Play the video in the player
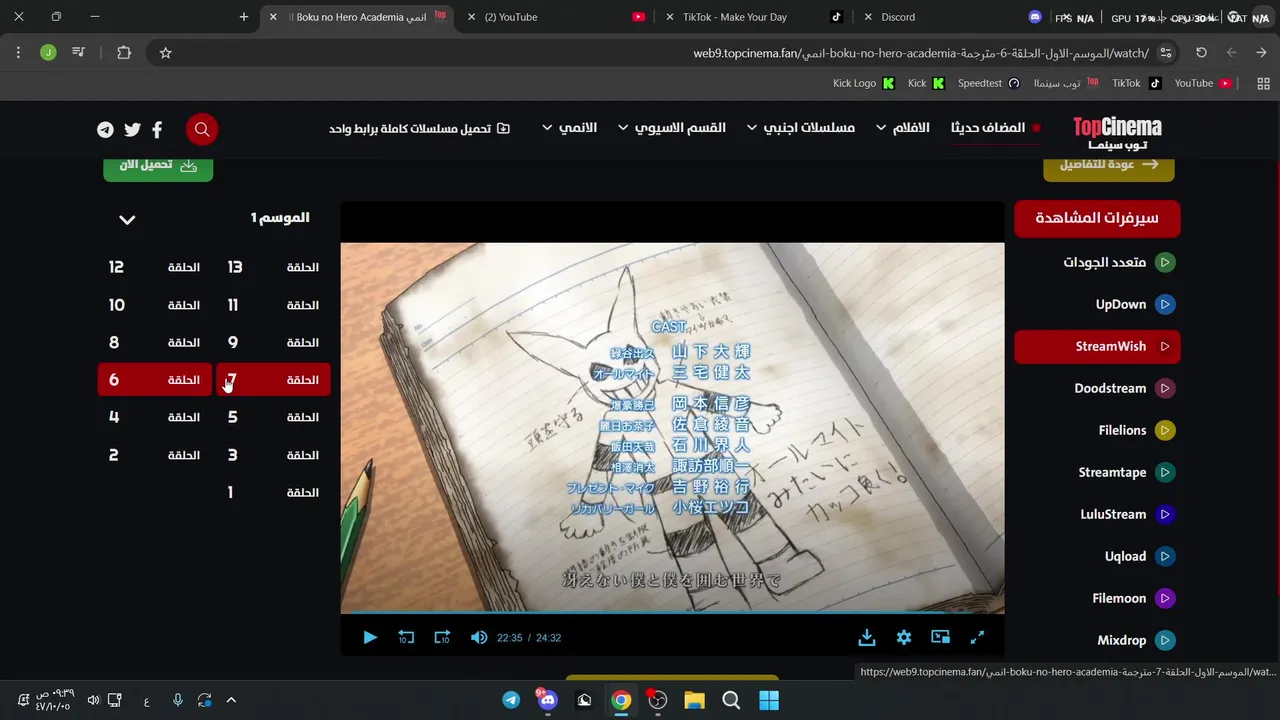1280x720 pixels. pos(370,637)
